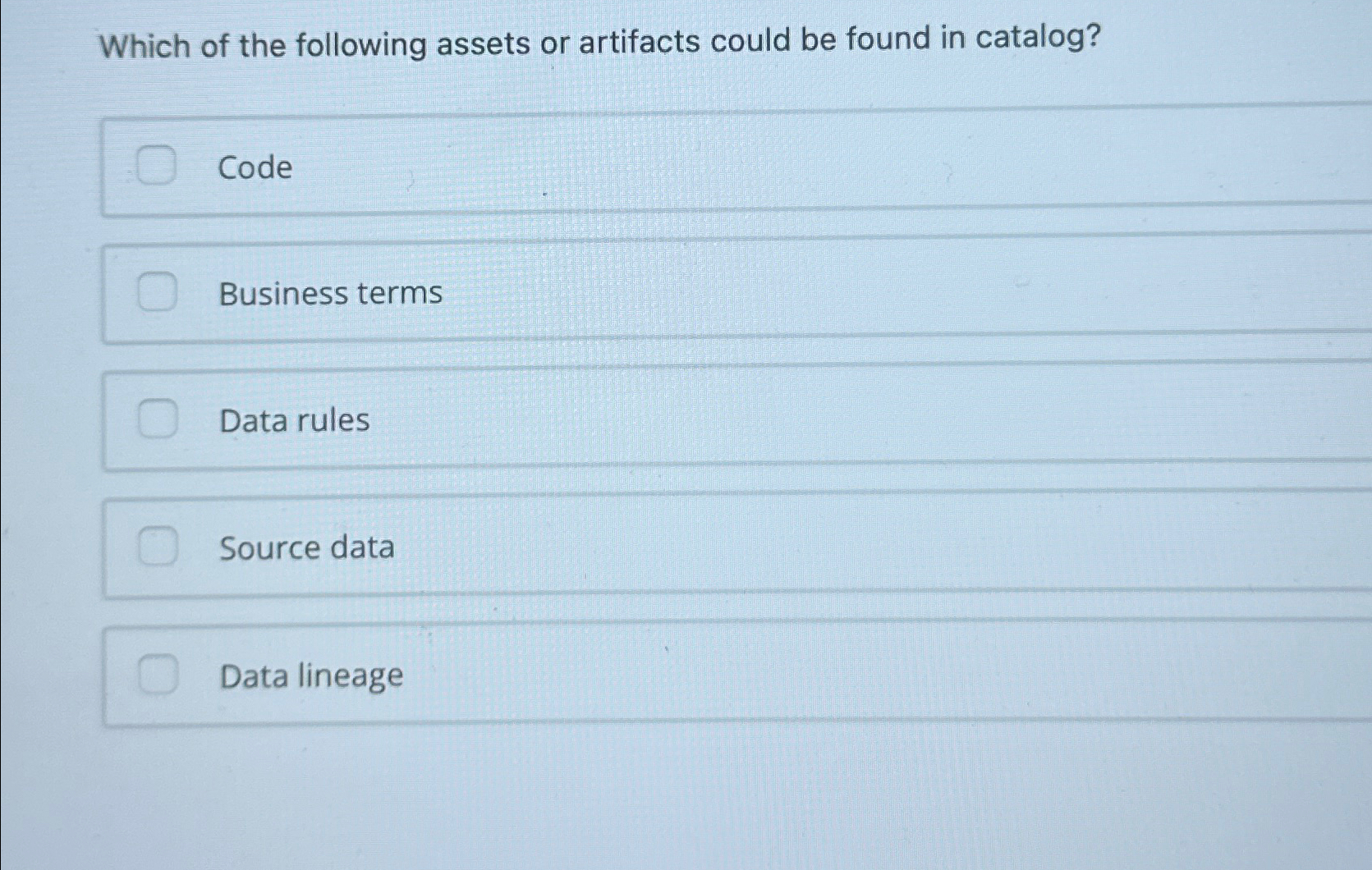Mark the Data lineage checkbox
The image size is (1372, 870).
tap(157, 675)
